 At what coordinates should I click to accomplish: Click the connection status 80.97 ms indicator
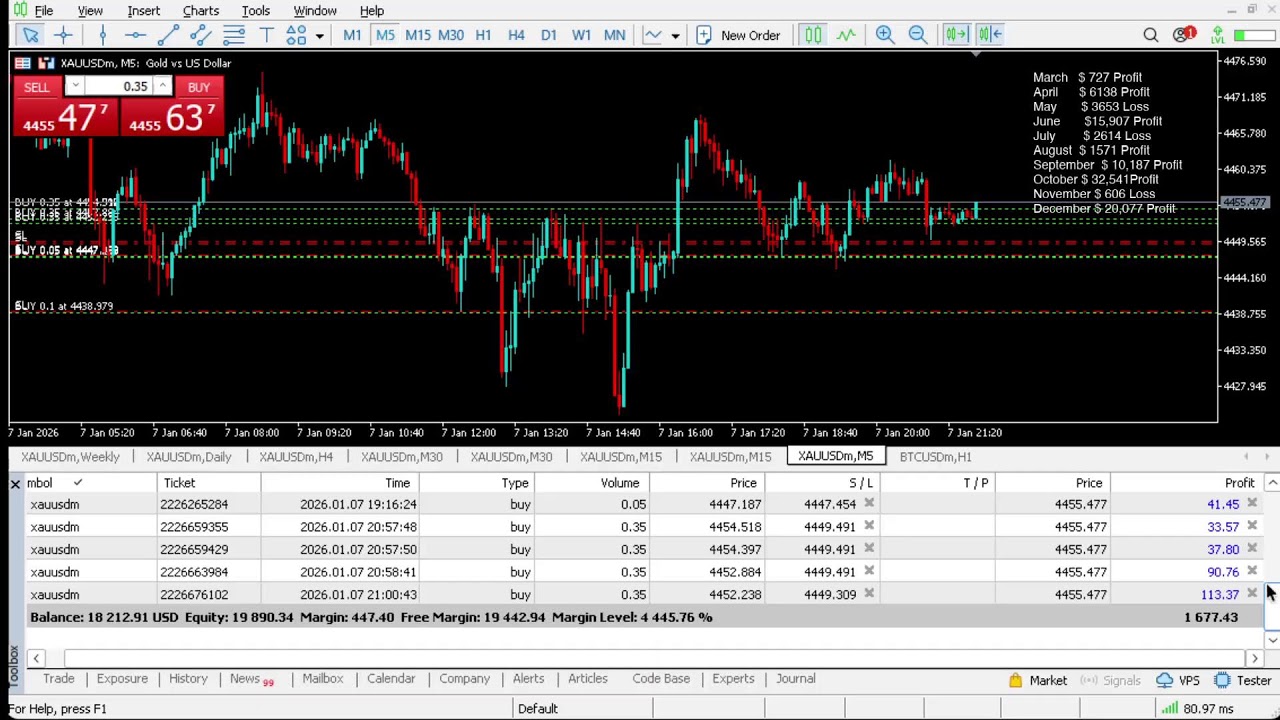(1200, 709)
